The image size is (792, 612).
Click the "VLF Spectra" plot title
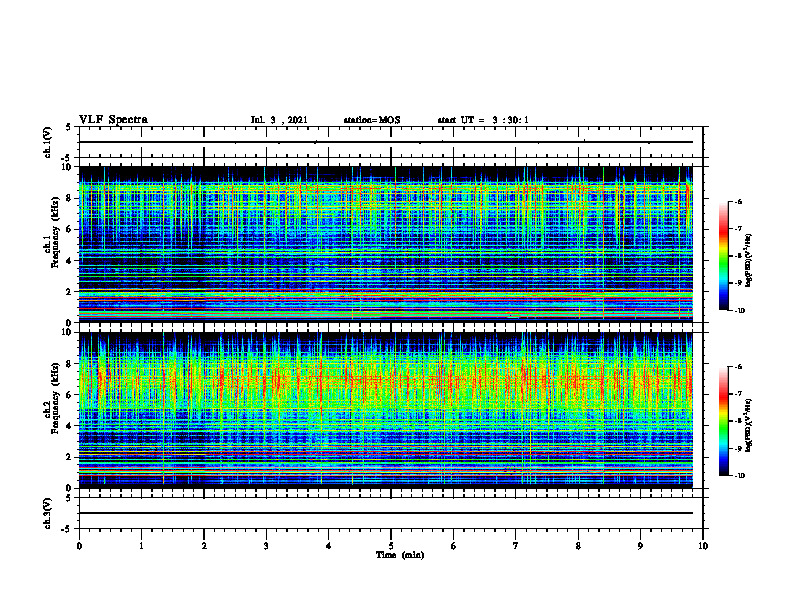[x=113, y=119]
